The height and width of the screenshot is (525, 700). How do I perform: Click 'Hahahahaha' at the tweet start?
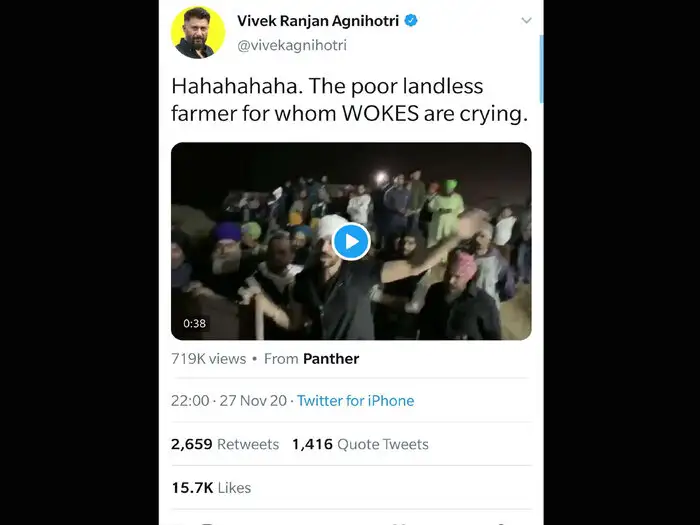pyautogui.click(x=236, y=85)
